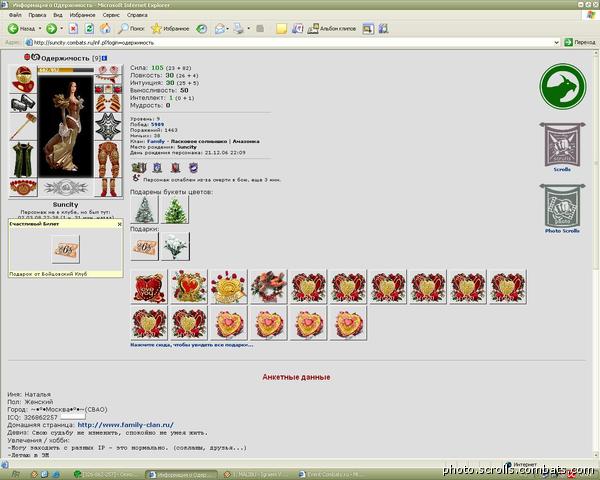600x480 pixels.
Task: Open the Сервис menu
Action: coord(111,15)
